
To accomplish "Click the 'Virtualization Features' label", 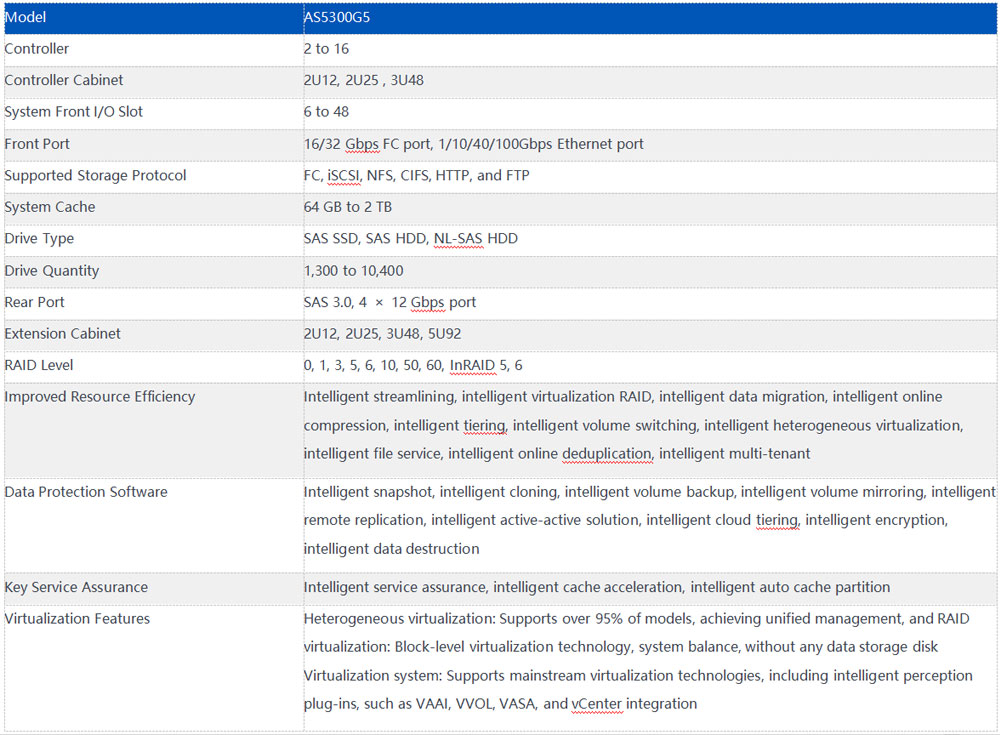I will coord(77,618).
